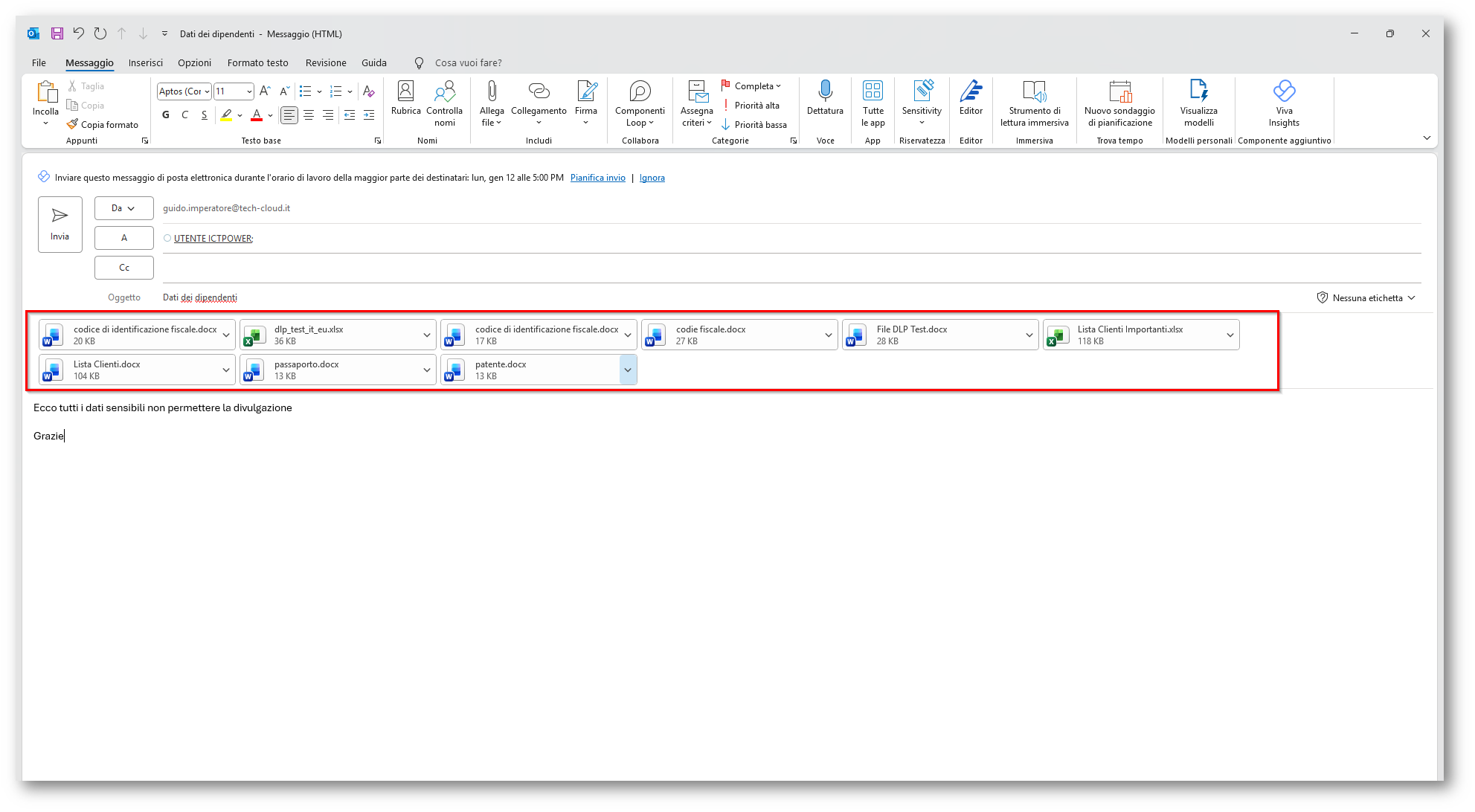Screen dimensions: 1475x812
Task: Open the Rubrica address book
Action: tap(405, 92)
